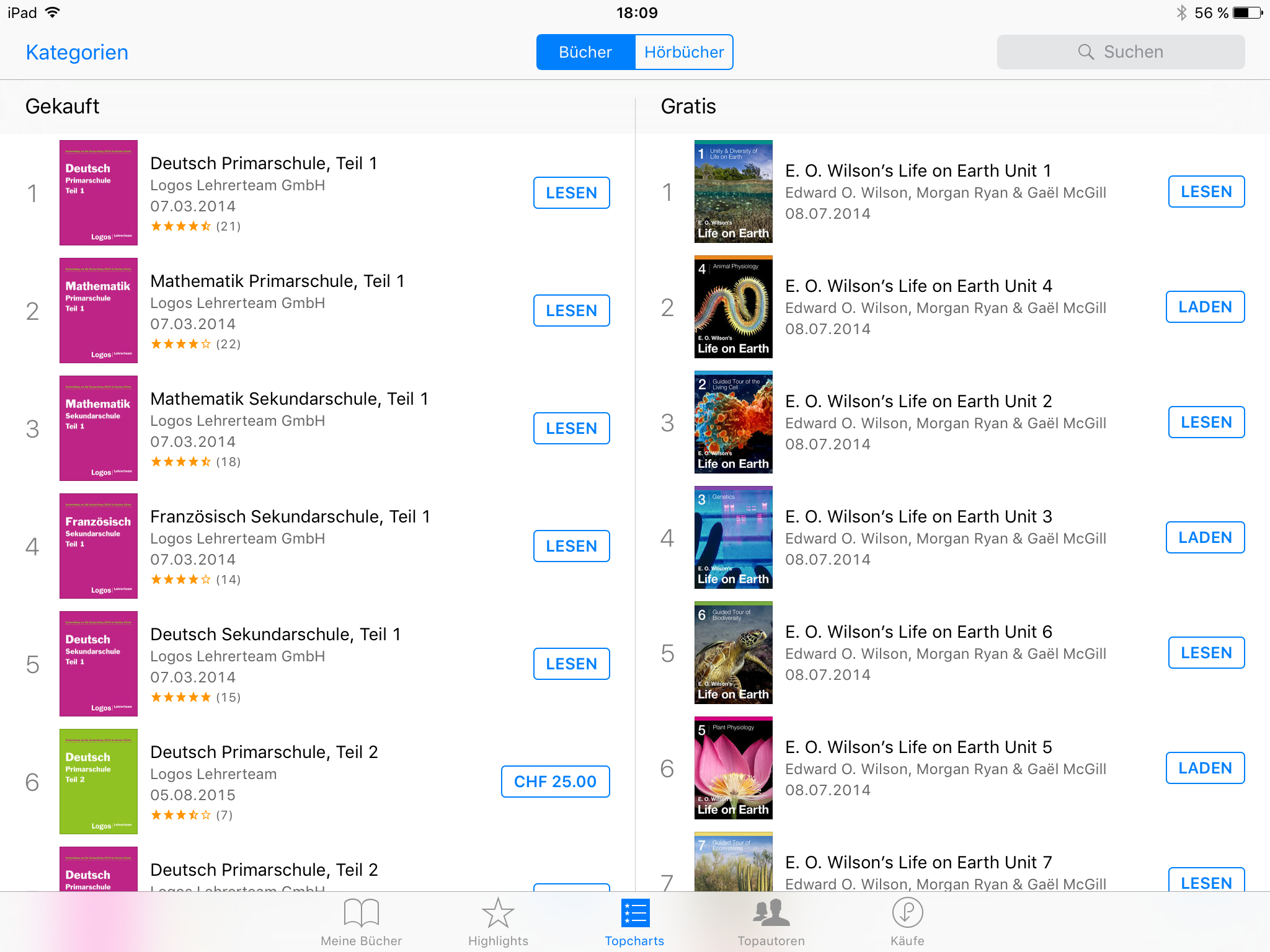Open title 'Mathematik Primarschule, Teil 1'
The image size is (1270, 952).
tap(277, 281)
